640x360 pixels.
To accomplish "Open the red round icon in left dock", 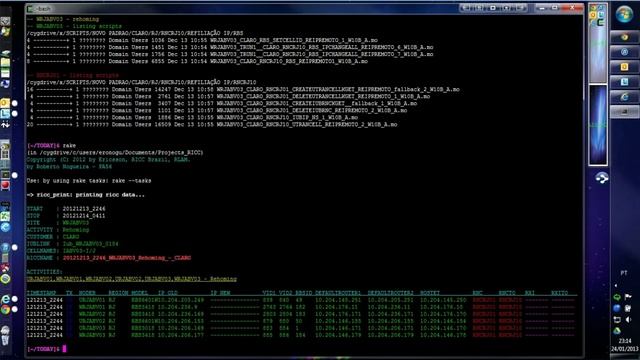I will [5, 185].
